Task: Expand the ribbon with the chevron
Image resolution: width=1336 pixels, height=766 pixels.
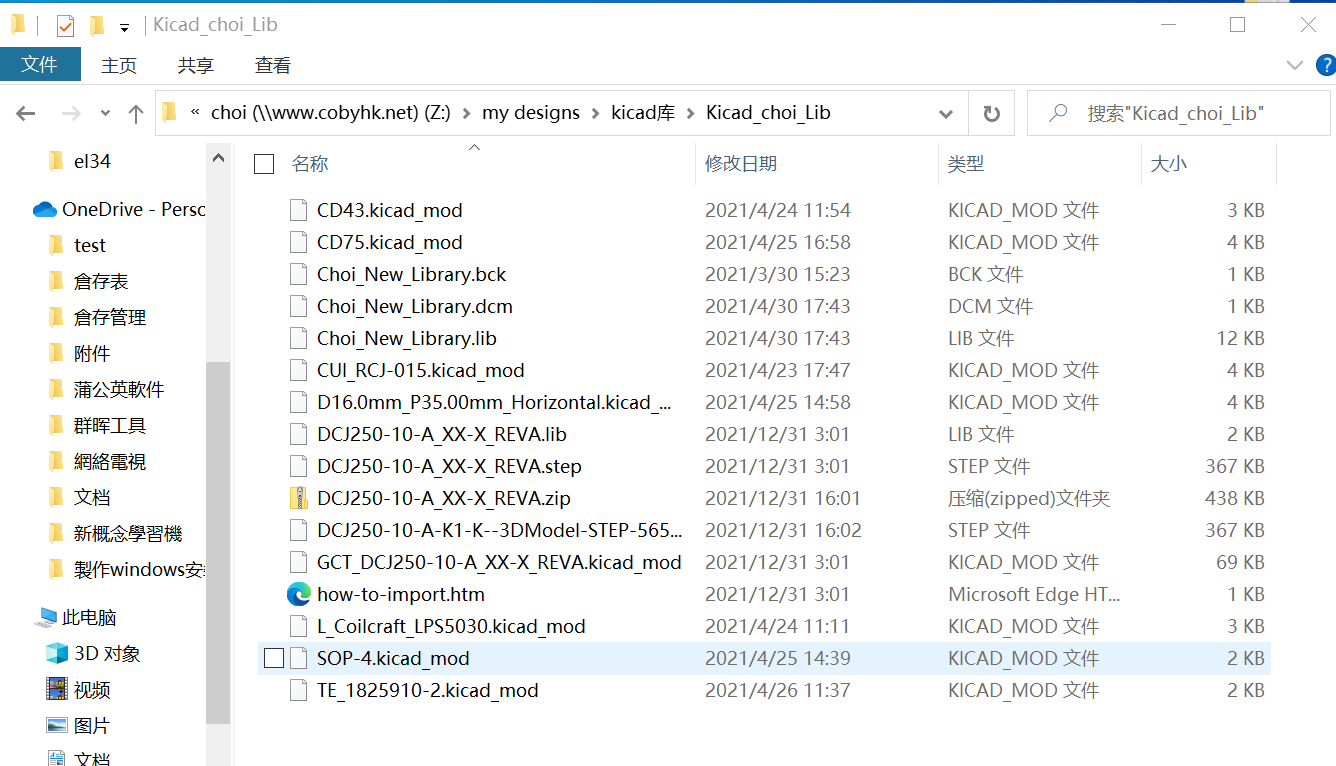Action: click(1294, 65)
